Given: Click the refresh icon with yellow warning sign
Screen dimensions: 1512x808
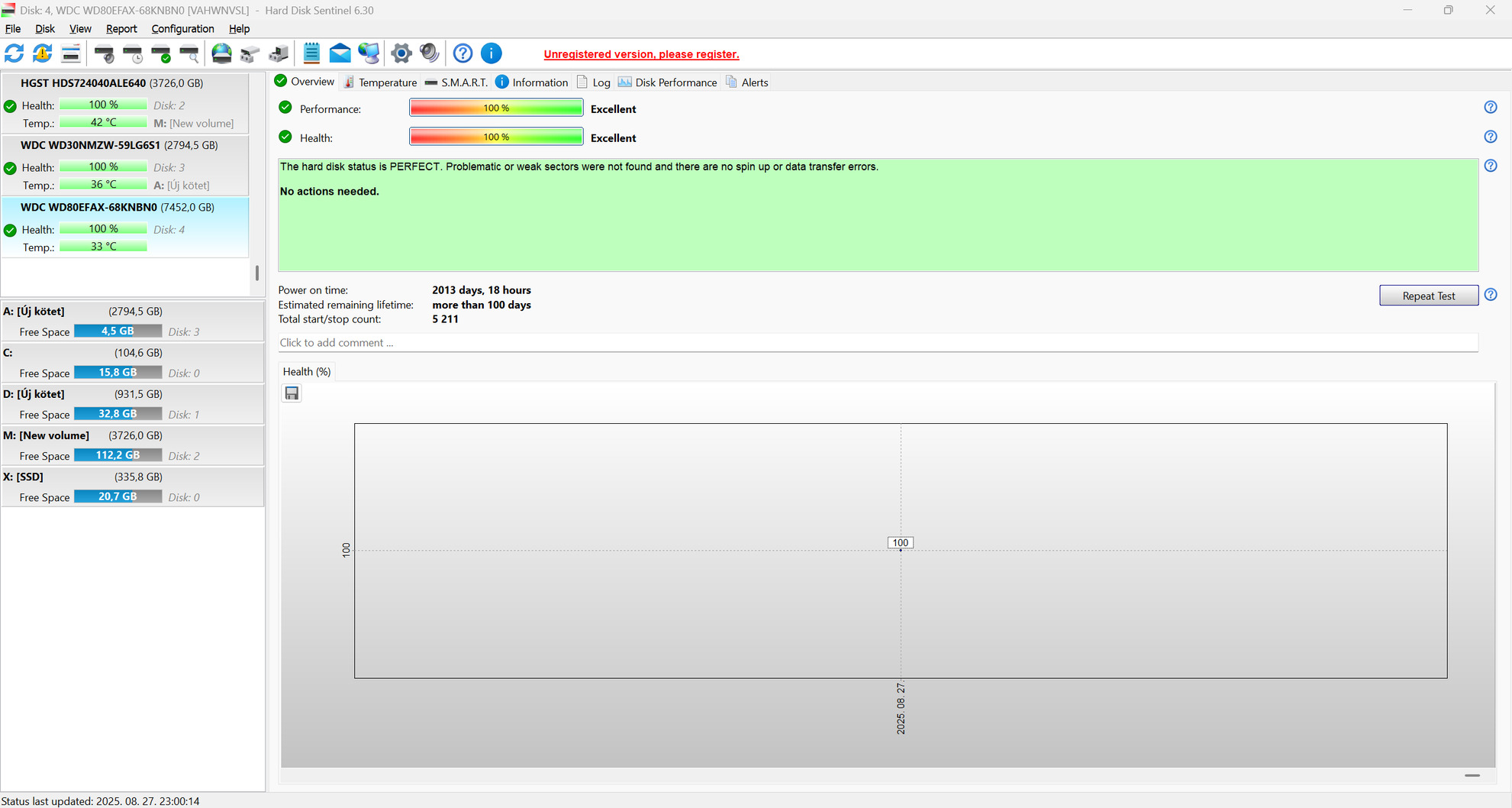Looking at the screenshot, I should coord(43,53).
